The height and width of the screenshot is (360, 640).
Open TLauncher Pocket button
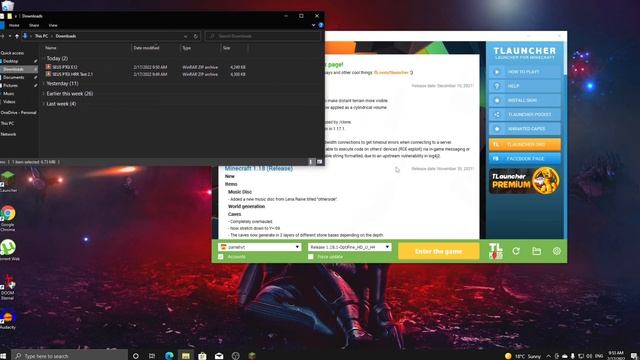click(x=525, y=115)
